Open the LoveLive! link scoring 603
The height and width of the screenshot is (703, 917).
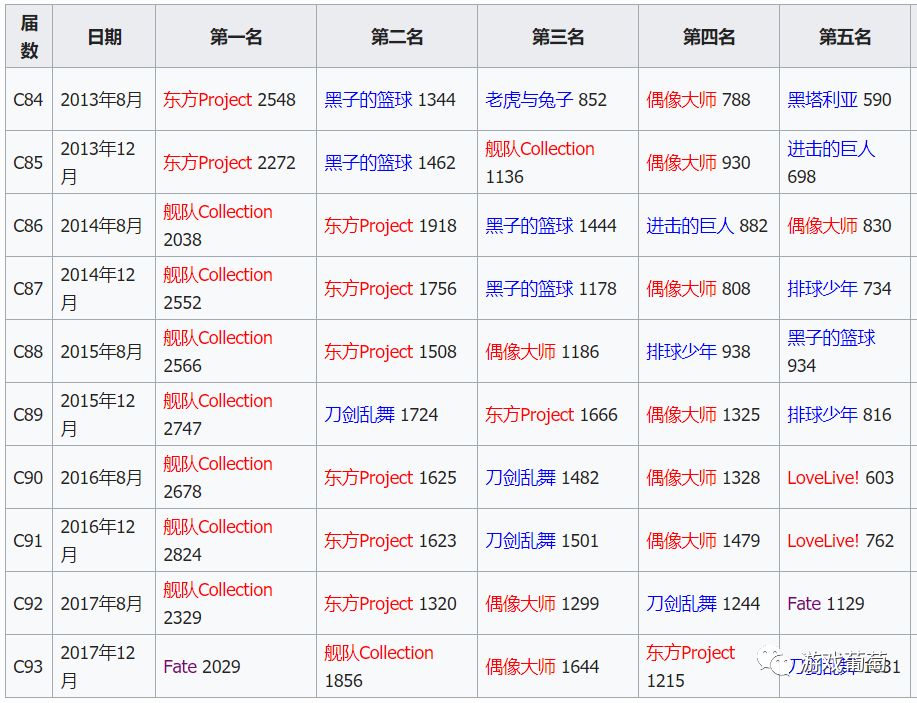pos(823,478)
